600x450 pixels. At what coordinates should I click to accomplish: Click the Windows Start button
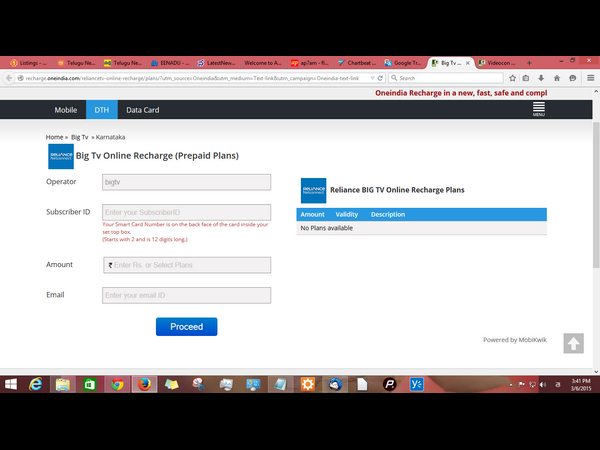click(x=10, y=384)
